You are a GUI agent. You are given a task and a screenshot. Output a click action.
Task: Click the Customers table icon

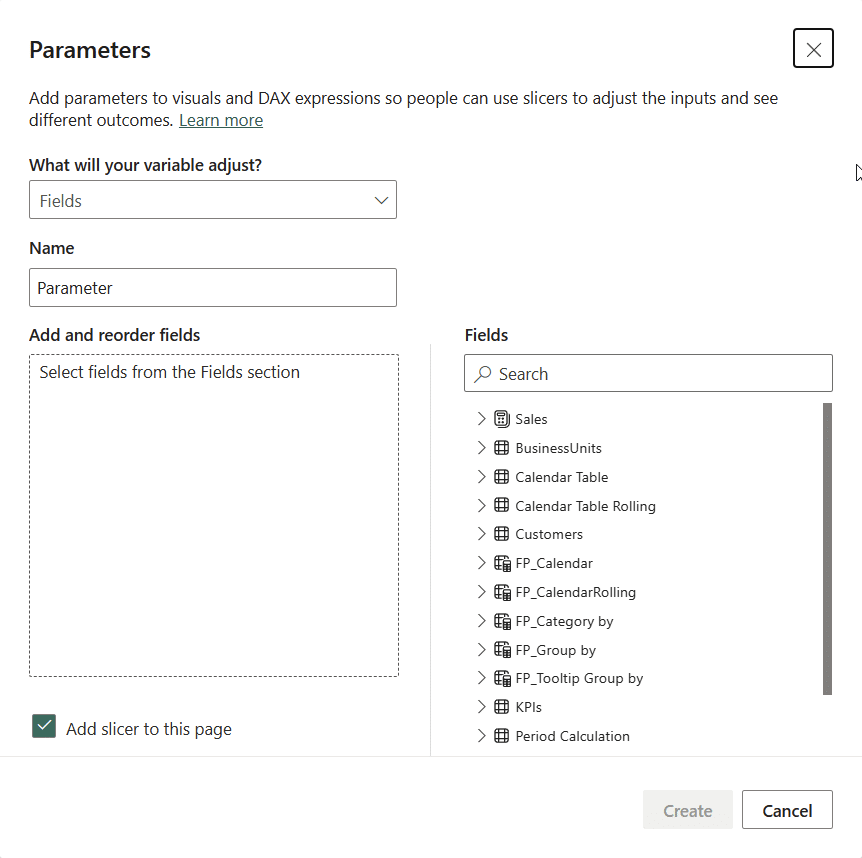pos(500,534)
